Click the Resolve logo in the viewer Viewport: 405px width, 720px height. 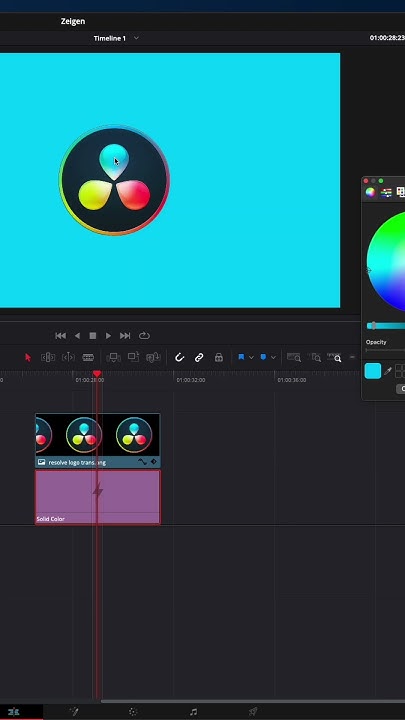point(114,180)
